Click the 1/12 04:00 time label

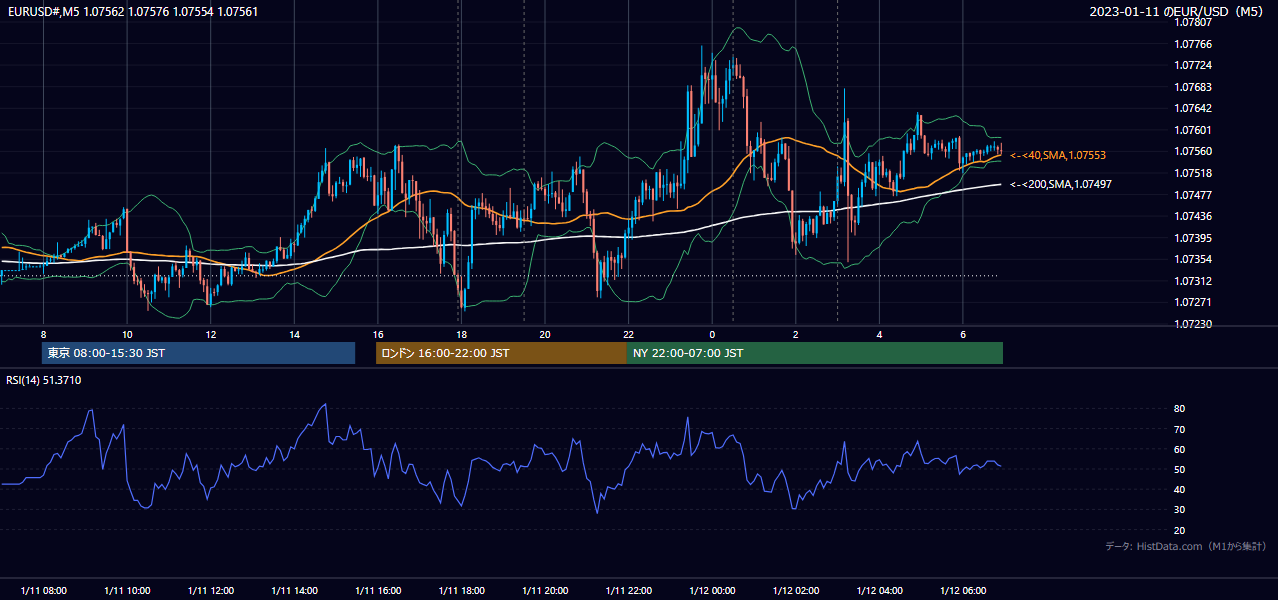(879, 591)
